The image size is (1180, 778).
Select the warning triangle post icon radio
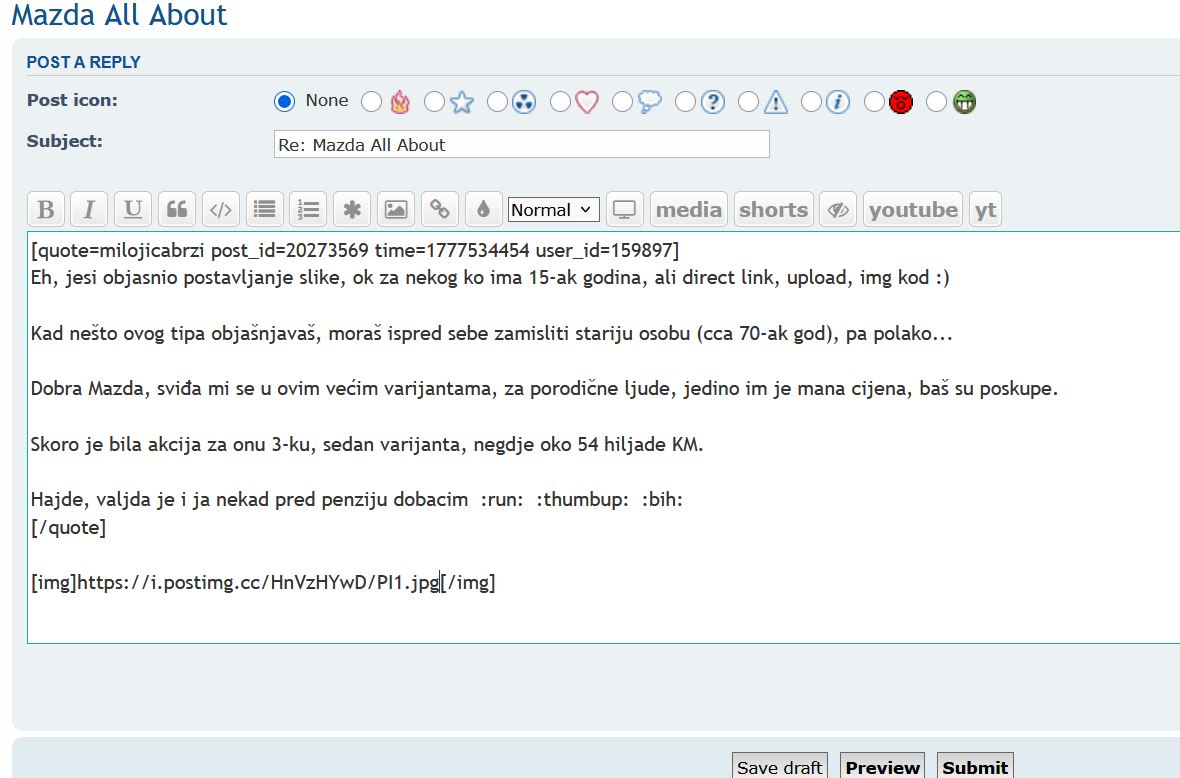pyautogui.click(x=748, y=102)
